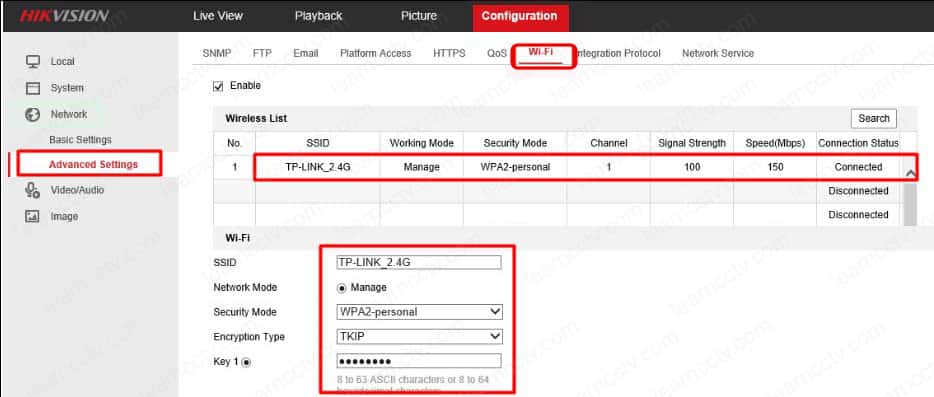Image resolution: width=934 pixels, height=397 pixels.
Task: Click the Key 1 password field
Action: coord(419,361)
